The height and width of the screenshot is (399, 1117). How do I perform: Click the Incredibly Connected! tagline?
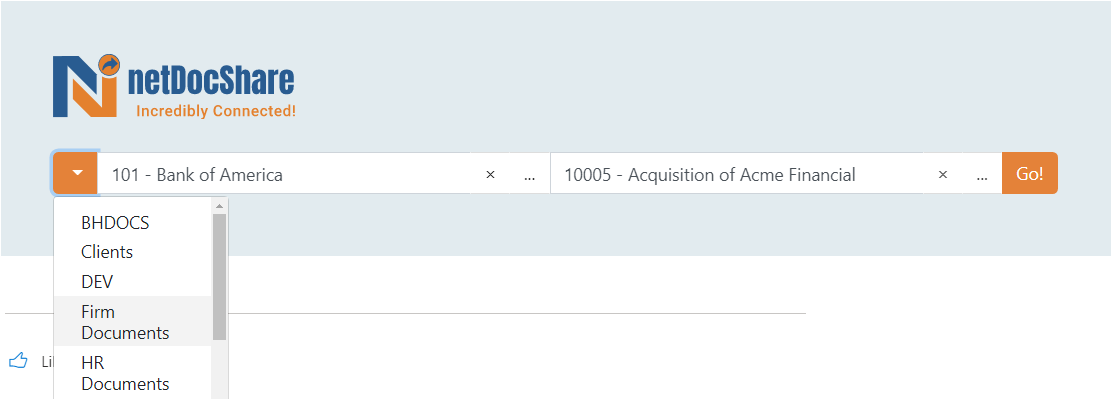pos(216,111)
